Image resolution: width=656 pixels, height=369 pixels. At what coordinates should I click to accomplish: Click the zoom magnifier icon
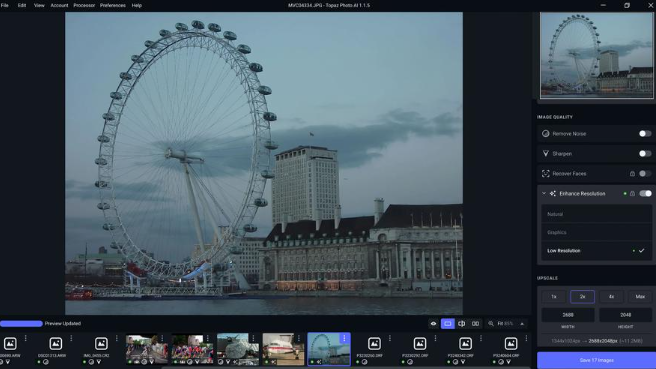pyautogui.click(x=491, y=323)
